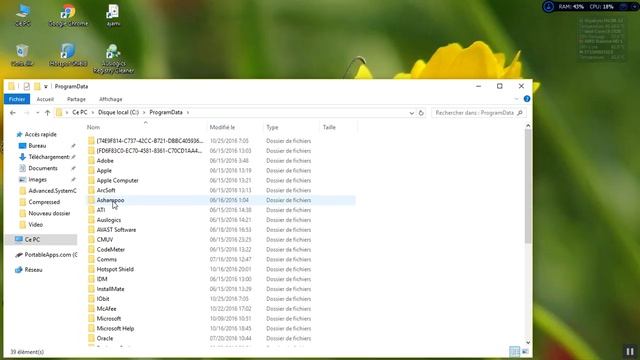Screen dimensions: 640x360
Task: Expand chevron after ProgramData in path
Action: pos(188,113)
